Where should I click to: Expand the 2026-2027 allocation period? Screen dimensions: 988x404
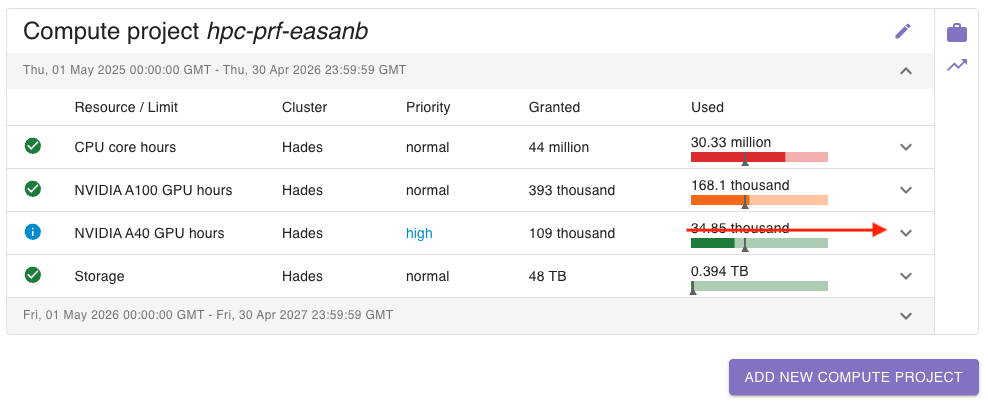(x=906, y=315)
